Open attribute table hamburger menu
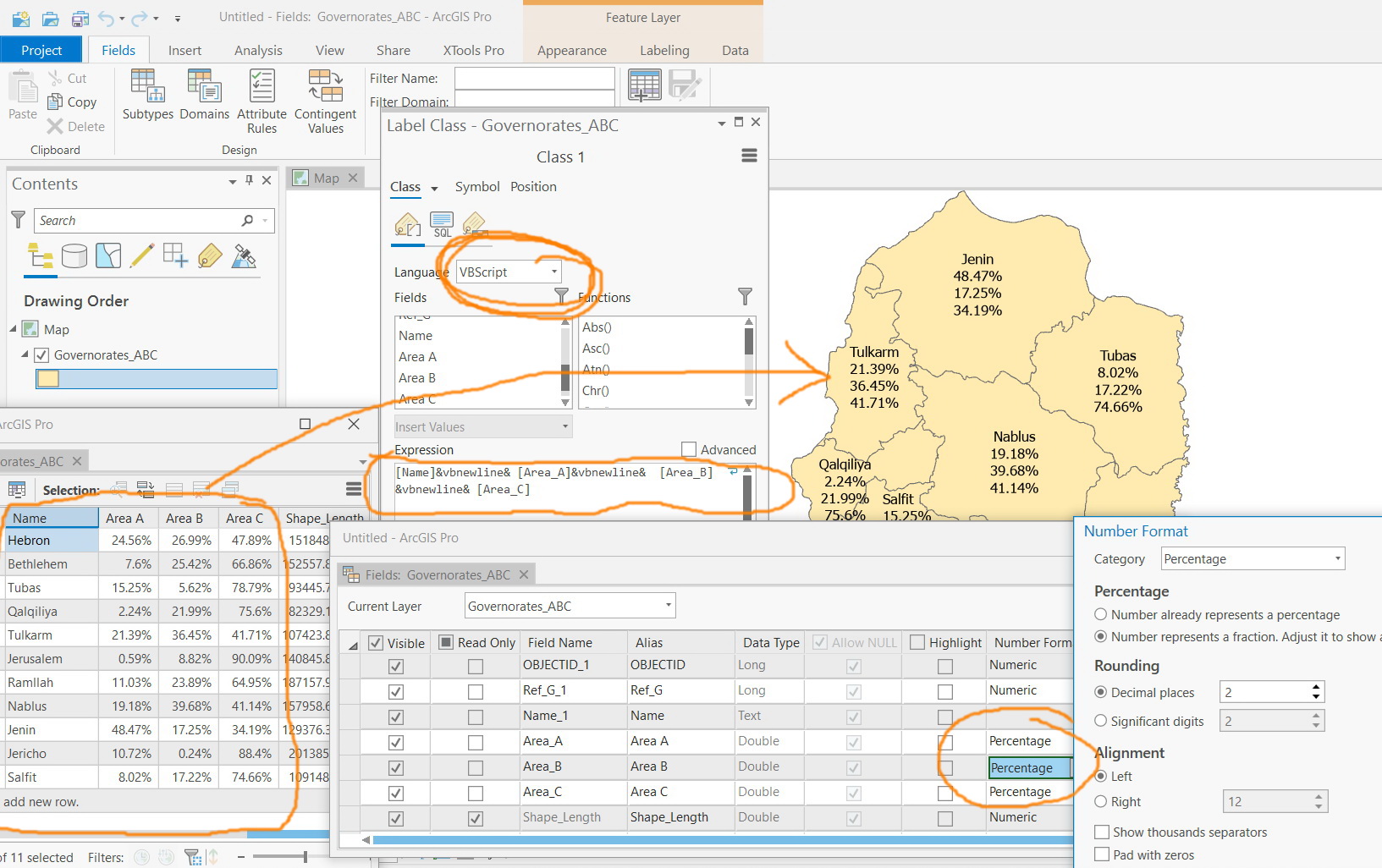This screenshot has width=1382, height=868. (x=354, y=489)
